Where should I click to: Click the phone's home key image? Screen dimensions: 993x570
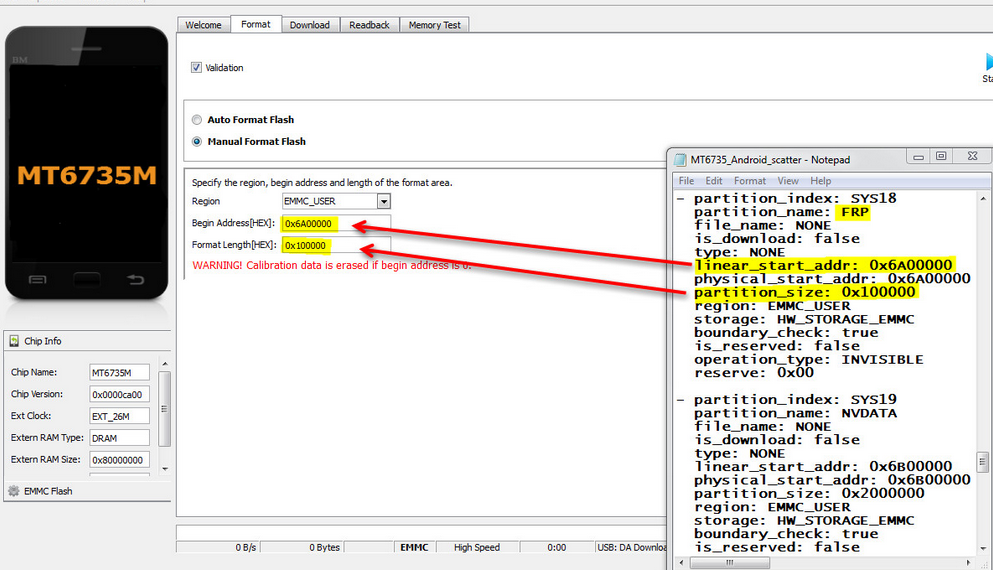coord(87,279)
